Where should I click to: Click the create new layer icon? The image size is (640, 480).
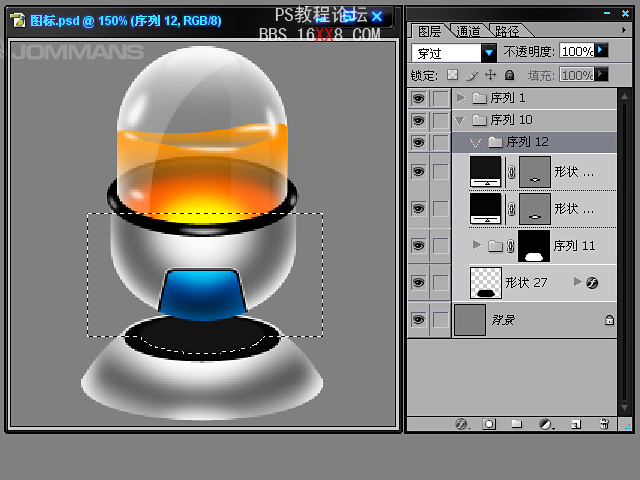(575, 424)
